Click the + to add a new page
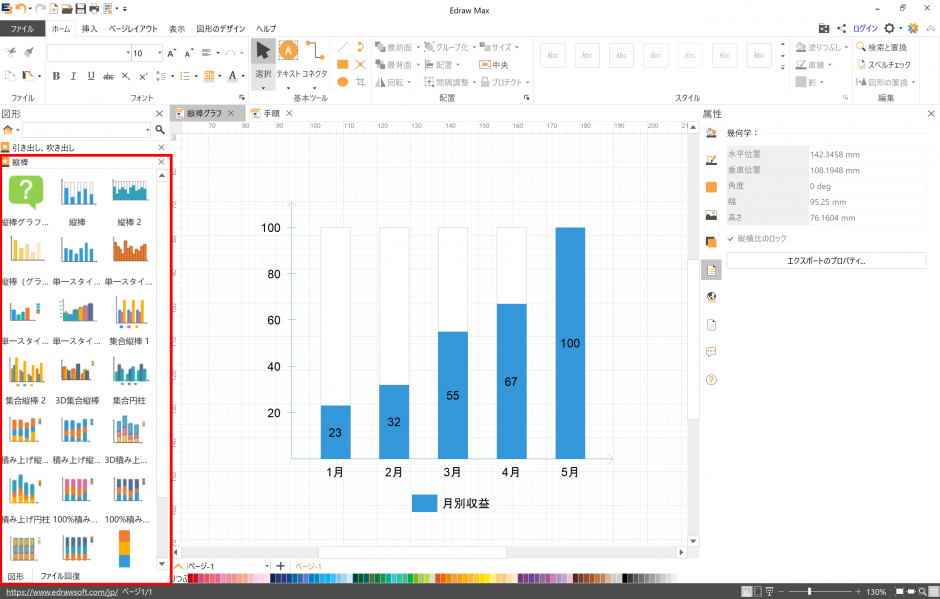 pos(282,565)
